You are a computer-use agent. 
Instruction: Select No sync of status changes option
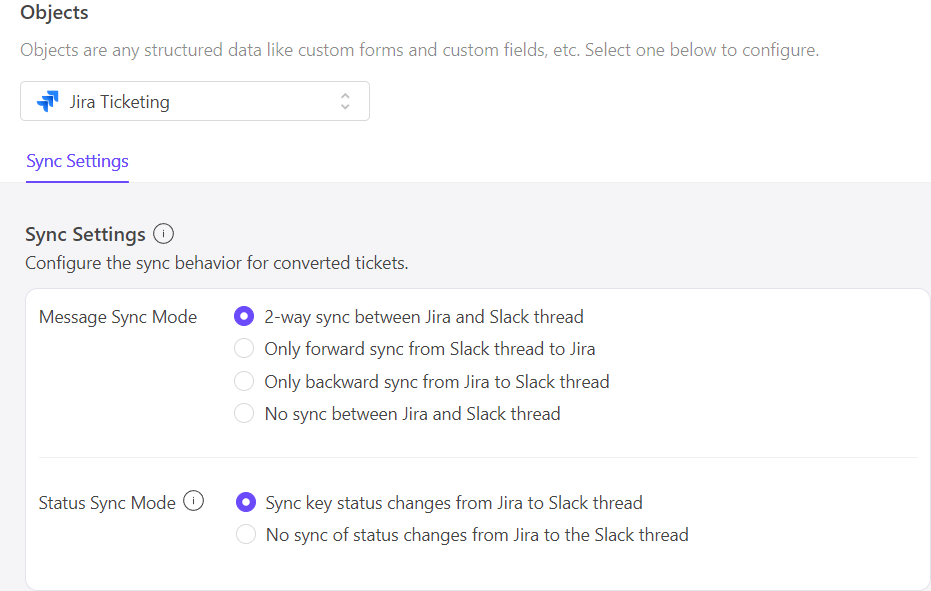(x=246, y=535)
